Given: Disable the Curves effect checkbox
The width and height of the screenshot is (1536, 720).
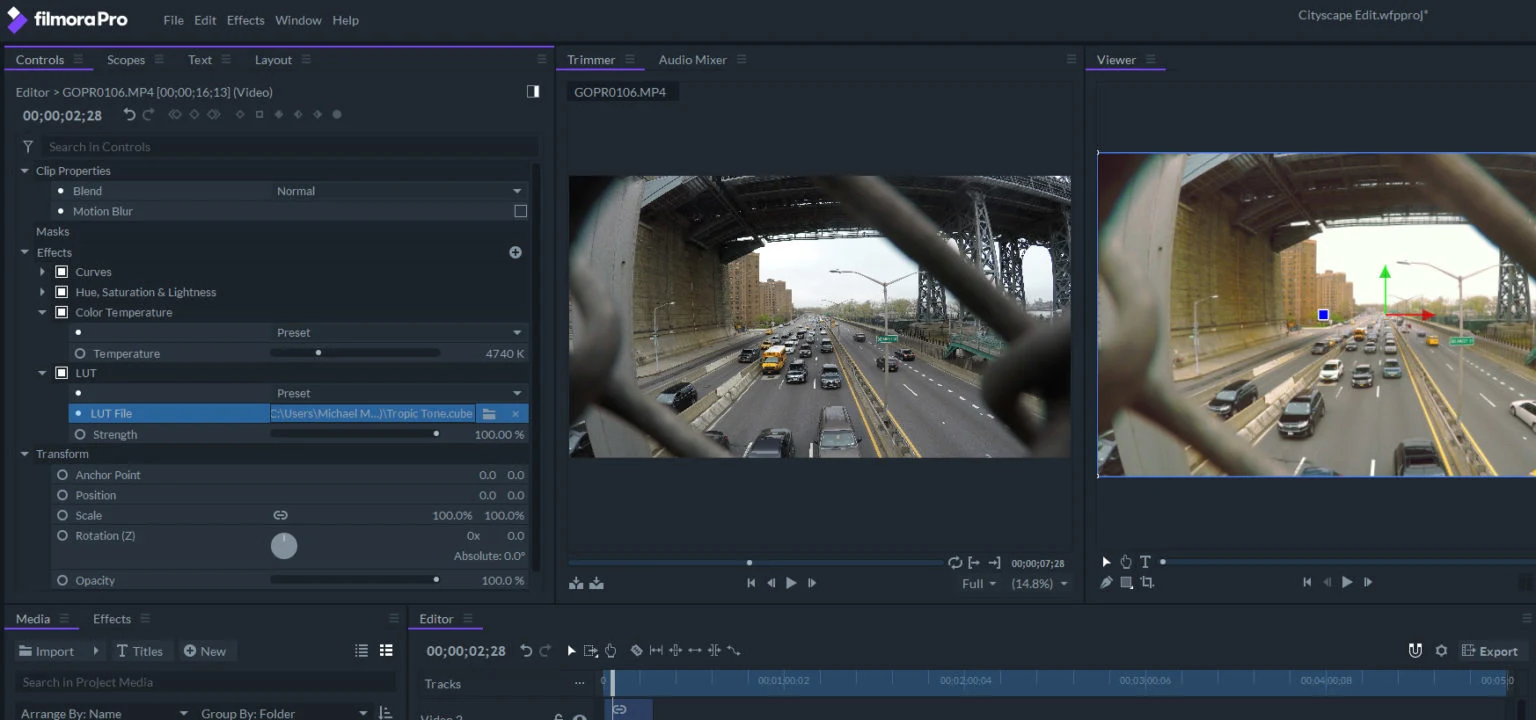Looking at the screenshot, I should coord(61,272).
